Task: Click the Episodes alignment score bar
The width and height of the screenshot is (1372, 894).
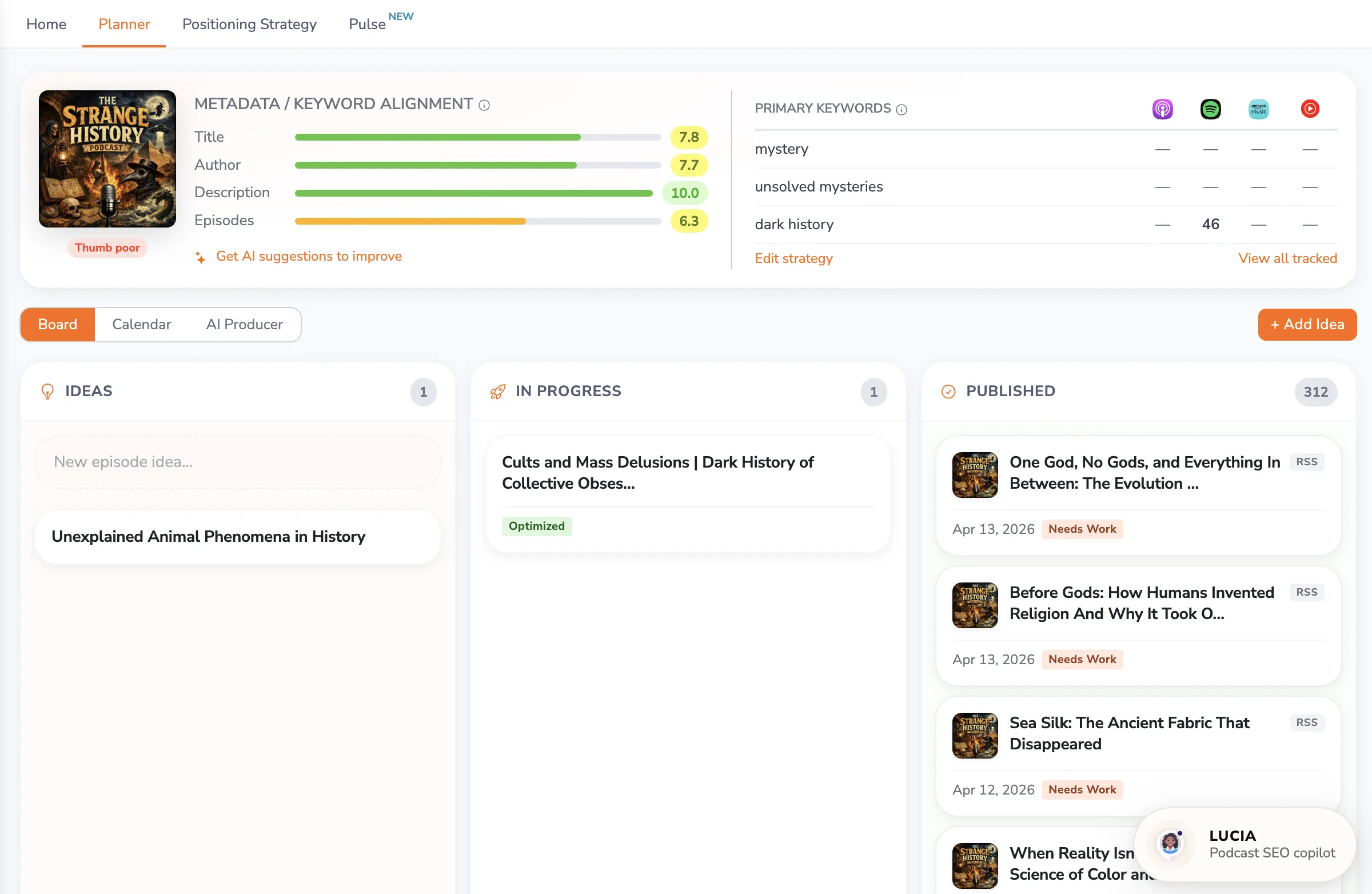Action: [477, 221]
